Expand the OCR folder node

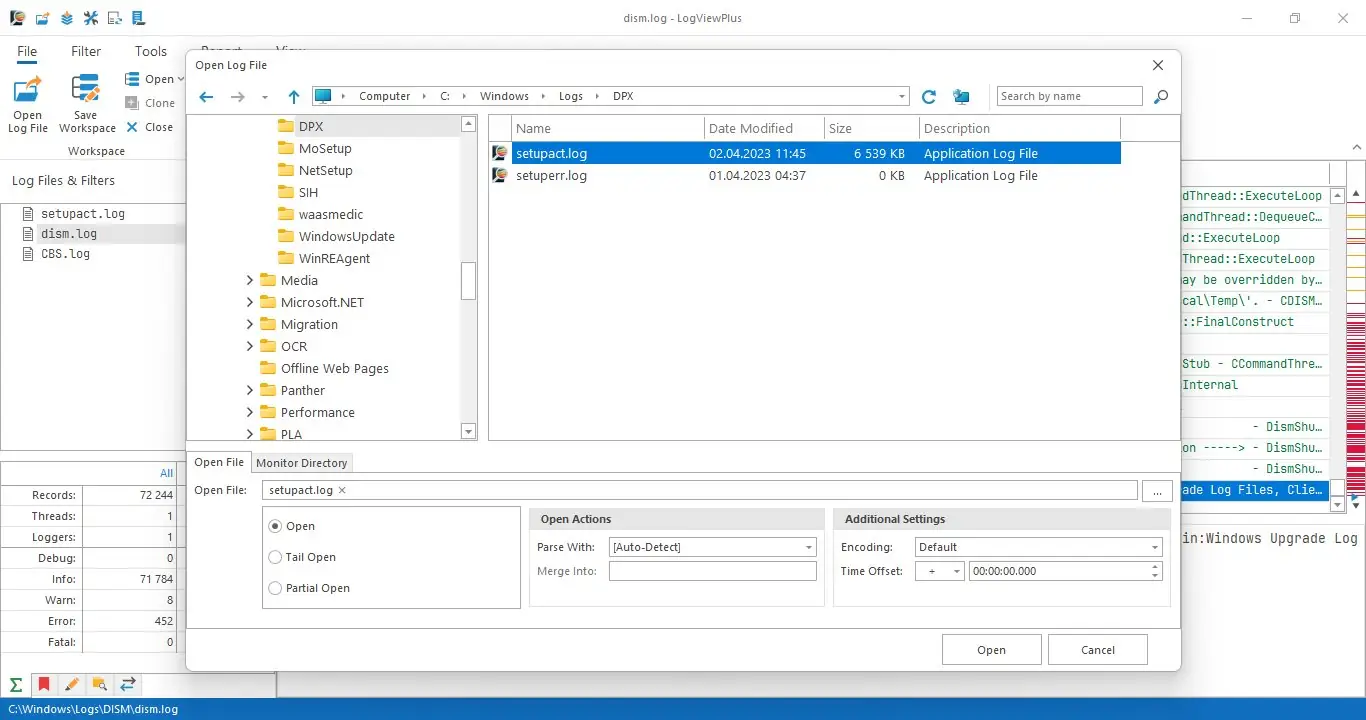250,347
